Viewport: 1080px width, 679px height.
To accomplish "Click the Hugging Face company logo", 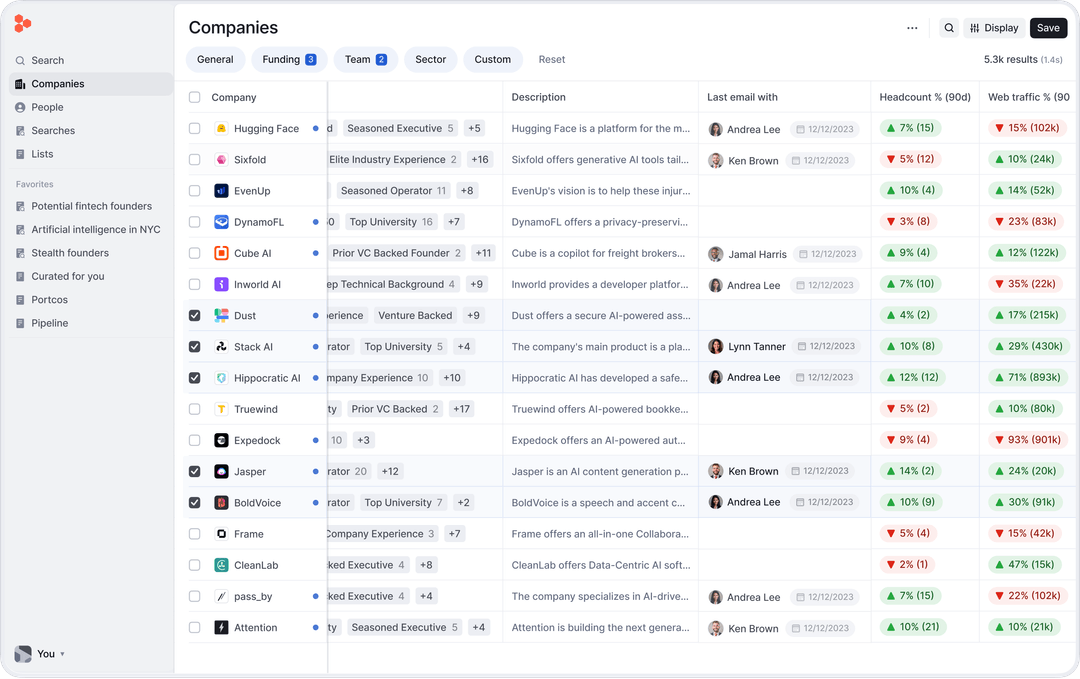I will pos(220,128).
